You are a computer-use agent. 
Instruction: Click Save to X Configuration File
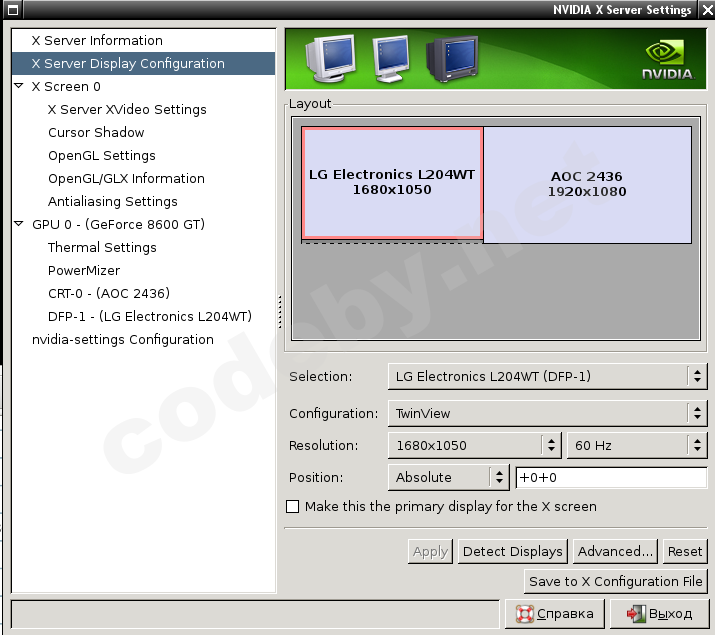pos(616,581)
